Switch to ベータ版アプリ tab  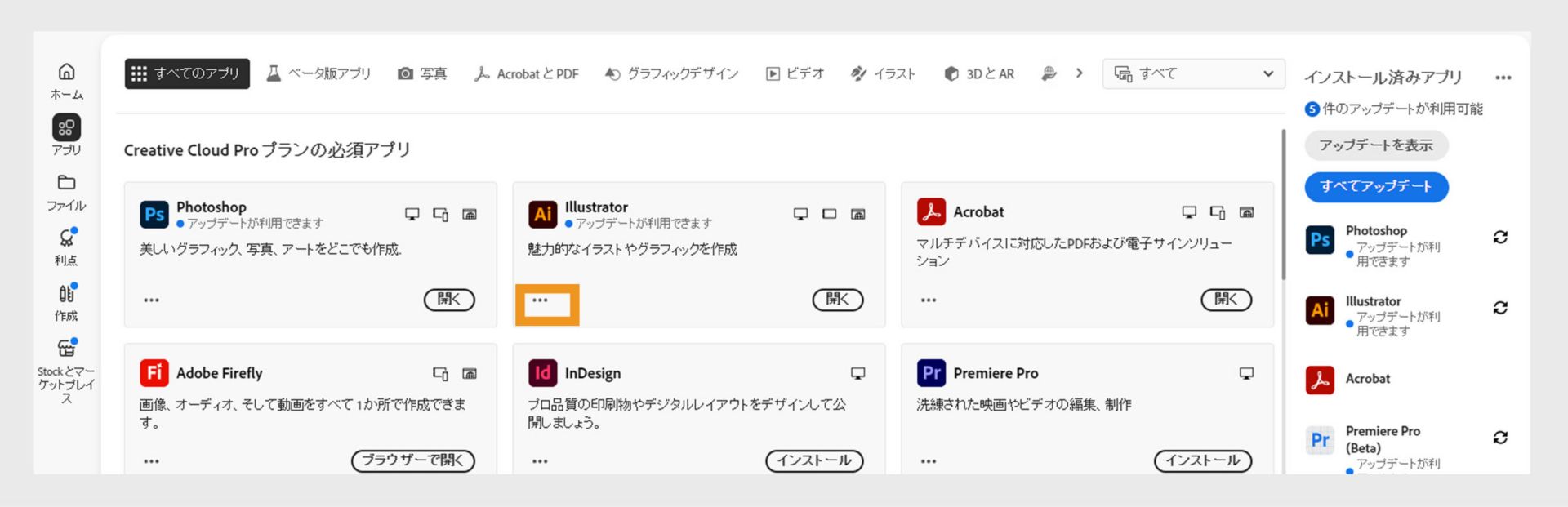click(x=318, y=73)
